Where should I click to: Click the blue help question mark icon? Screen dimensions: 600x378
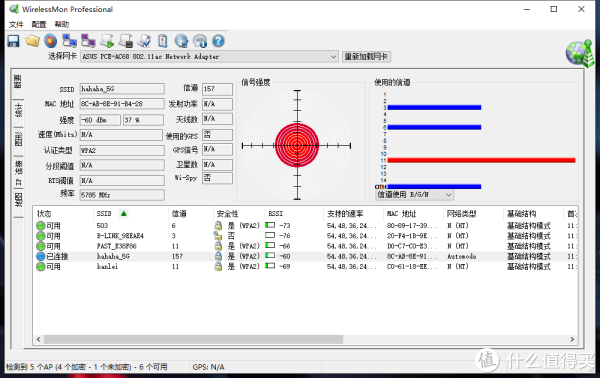click(x=218, y=41)
